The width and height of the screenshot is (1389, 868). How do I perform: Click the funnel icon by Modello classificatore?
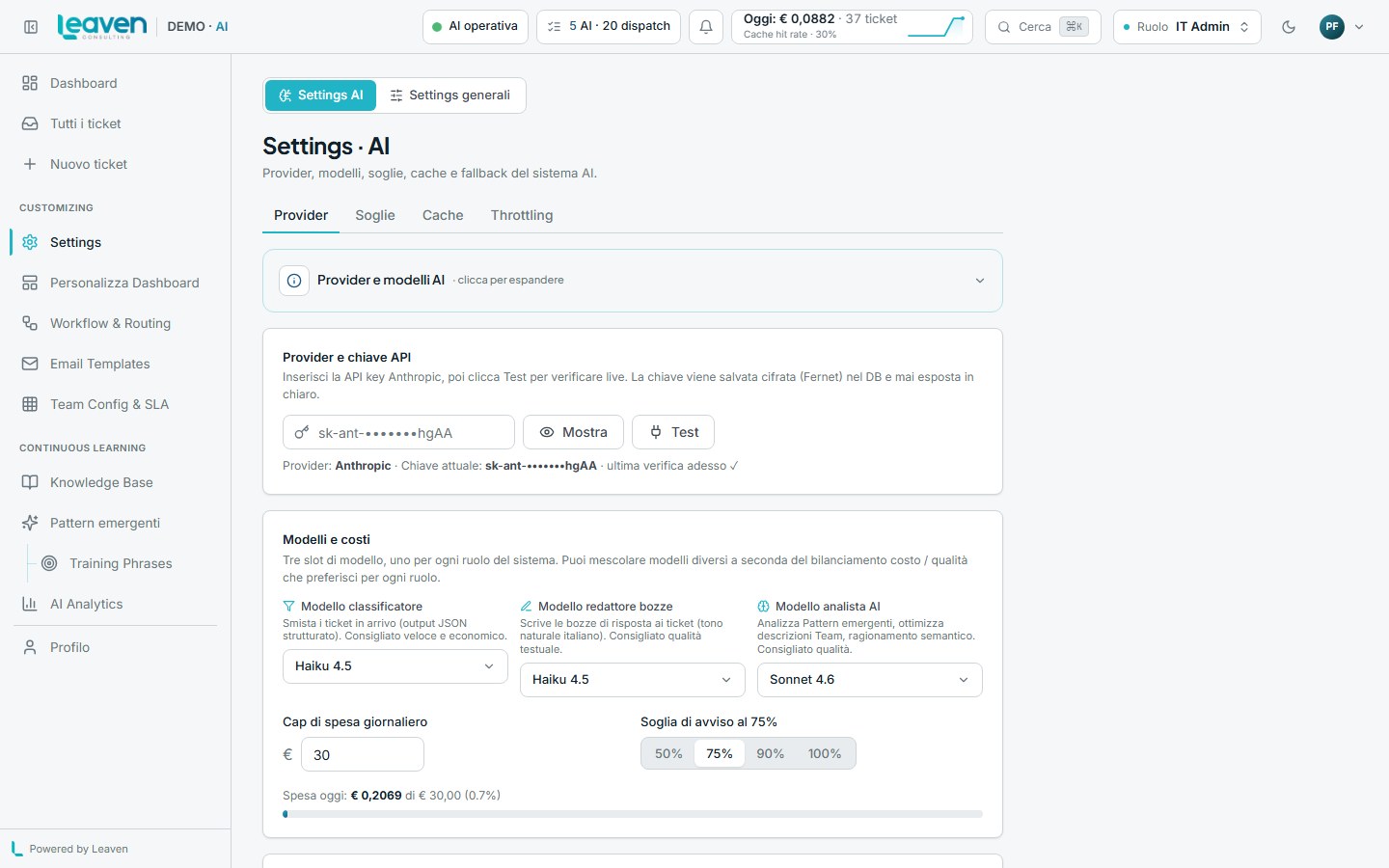288,607
